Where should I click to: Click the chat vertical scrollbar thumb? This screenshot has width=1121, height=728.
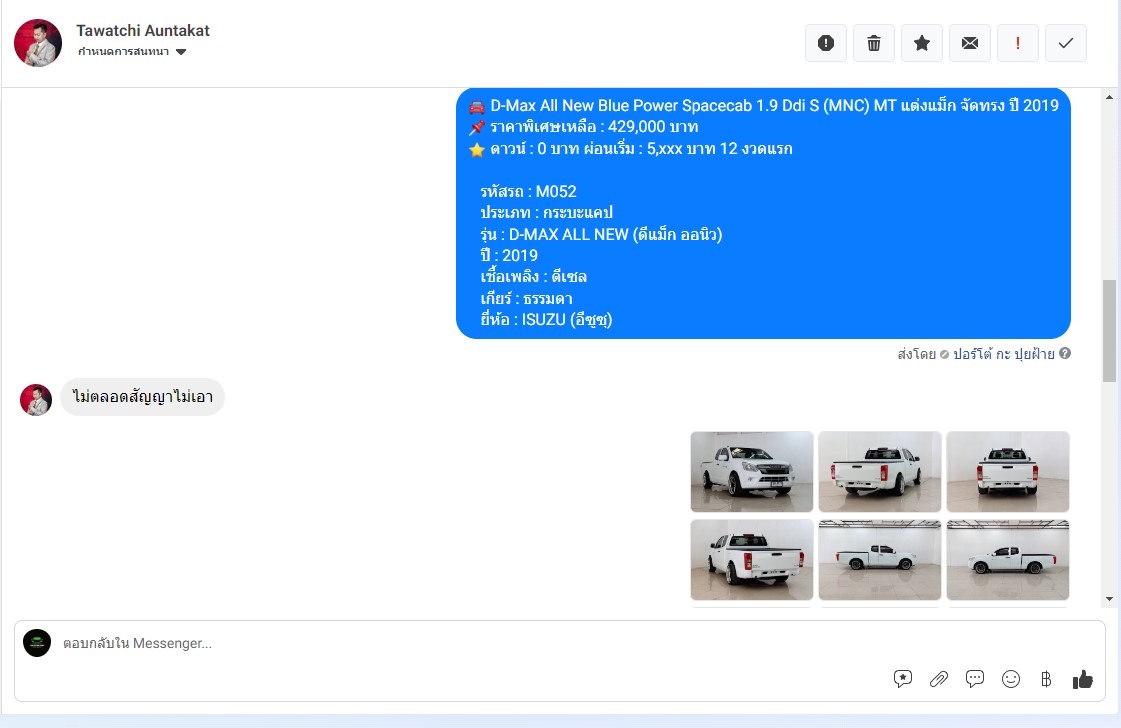point(1110,331)
